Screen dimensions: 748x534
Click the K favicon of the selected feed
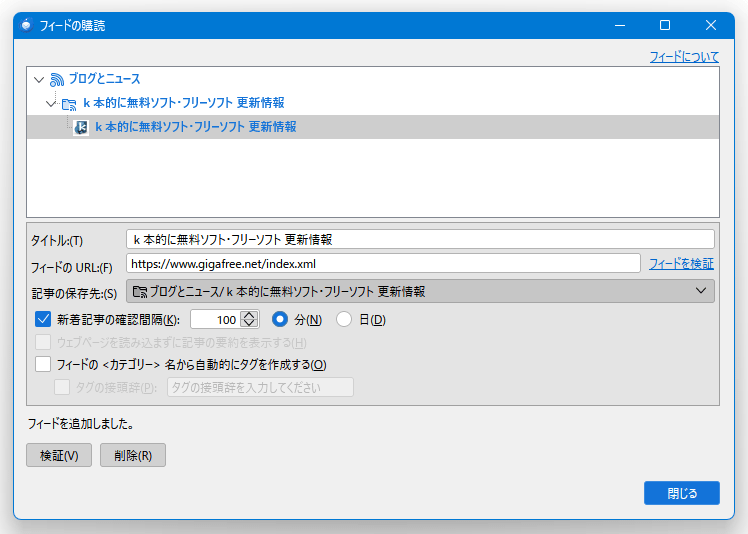click(x=81, y=127)
